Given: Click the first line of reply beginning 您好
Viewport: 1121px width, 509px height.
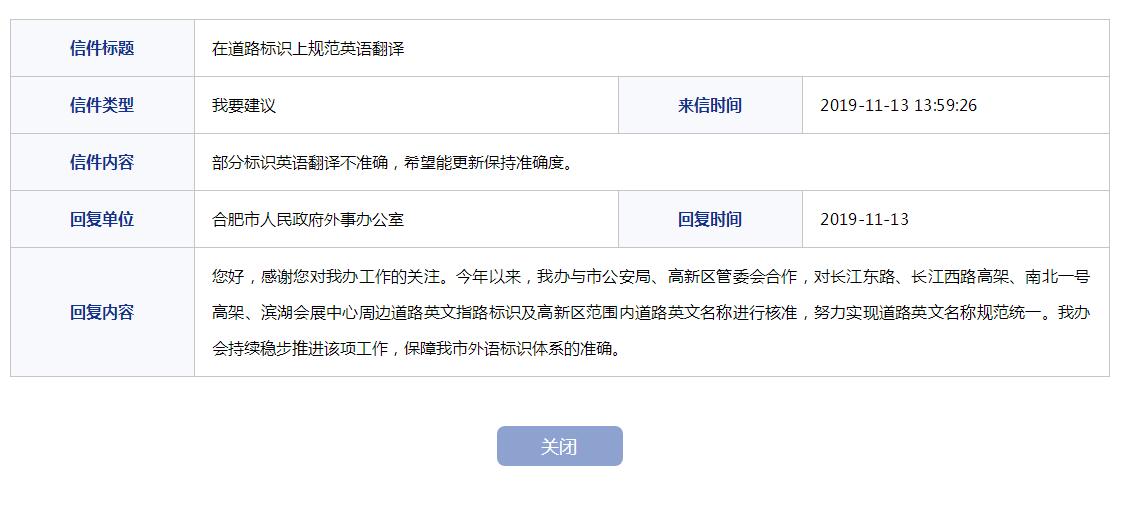Looking at the screenshot, I should [x=651, y=277].
